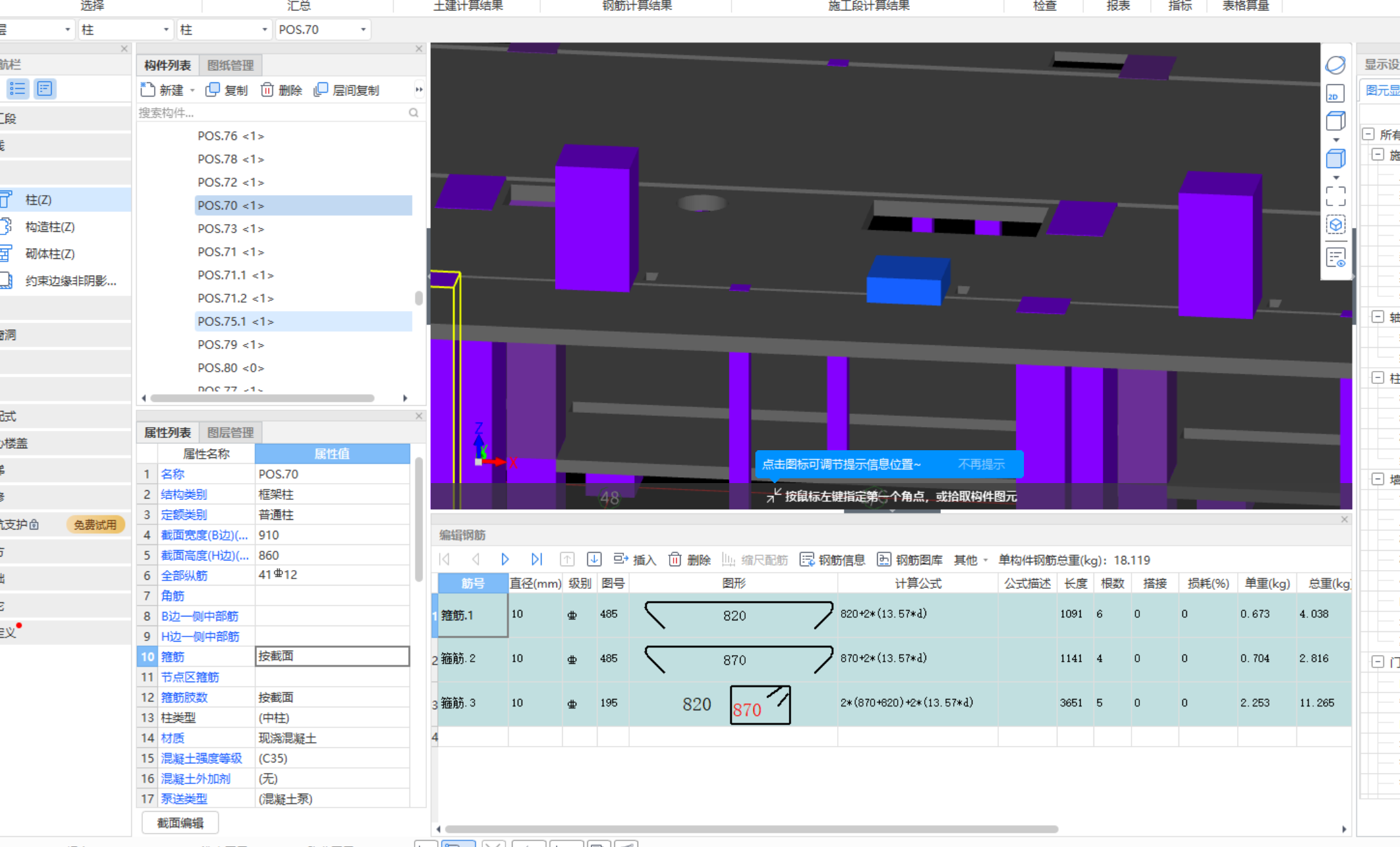Select 砌体柱(Z) in navigation
The height and width of the screenshot is (847, 1400).
pos(50,254)
